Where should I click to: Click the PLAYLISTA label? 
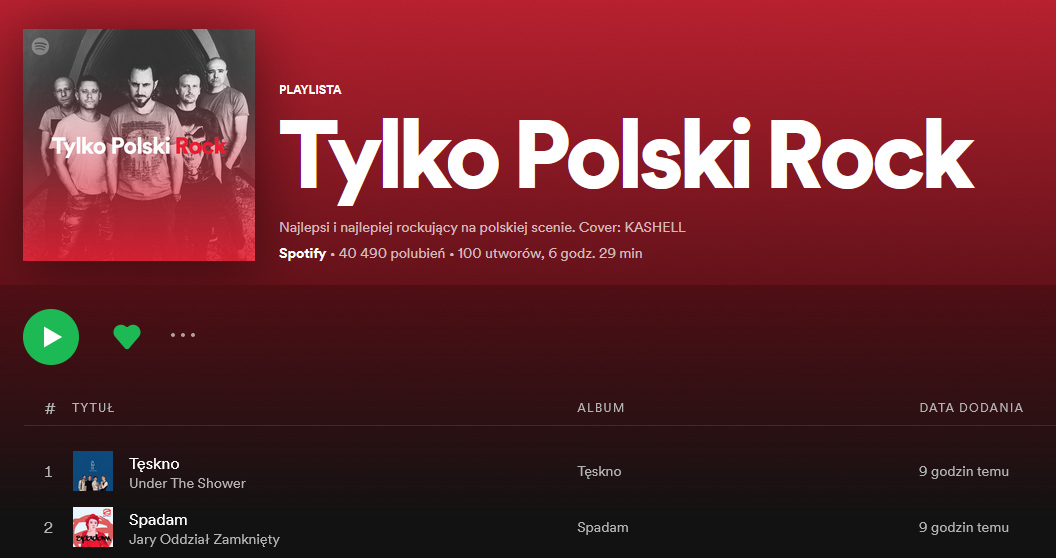coord(310,90)
